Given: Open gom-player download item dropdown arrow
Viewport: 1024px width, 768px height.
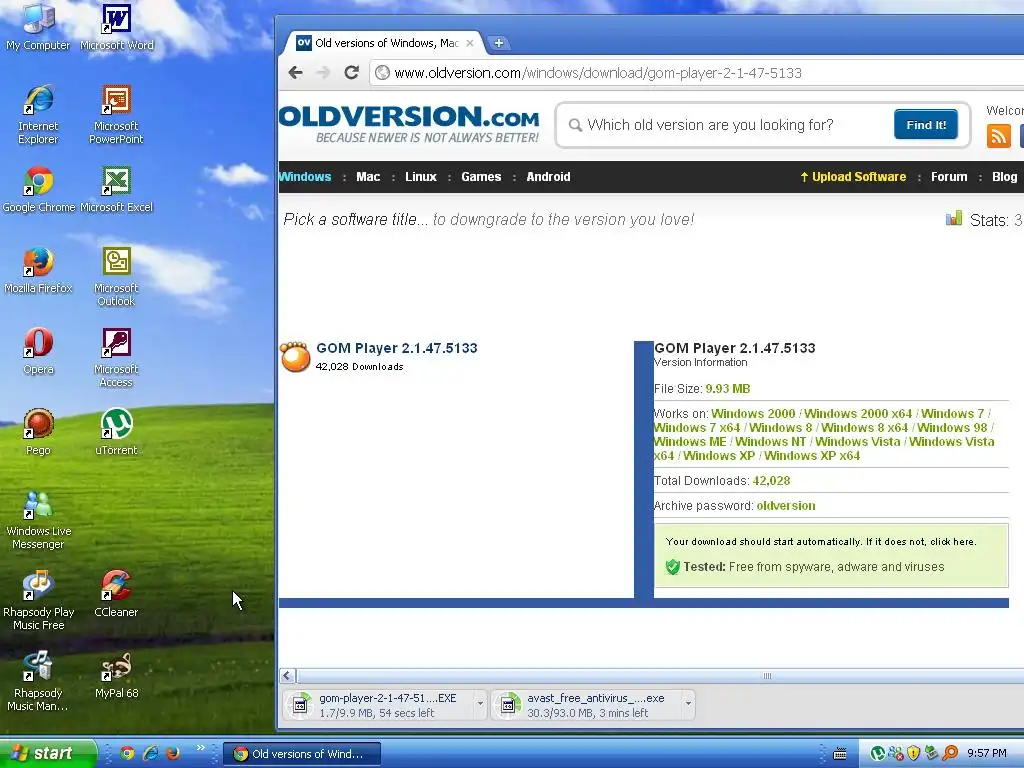Looking at the screenshot, I should pyautogui.click(x=480, y=704).
